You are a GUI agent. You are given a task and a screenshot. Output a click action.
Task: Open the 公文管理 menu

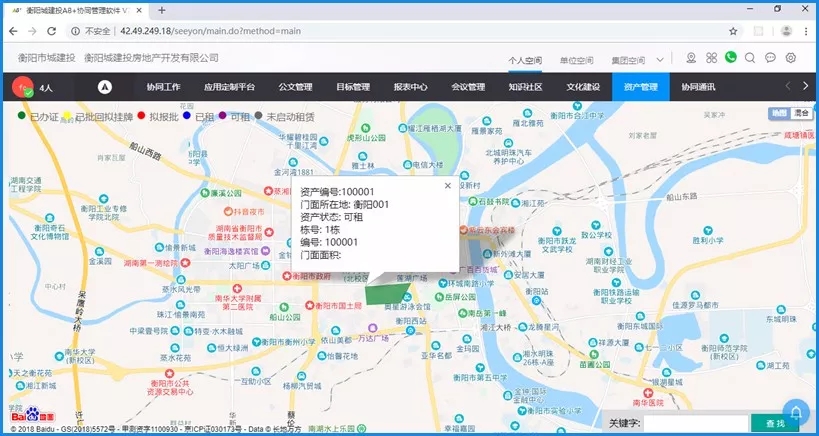[295, 87]
